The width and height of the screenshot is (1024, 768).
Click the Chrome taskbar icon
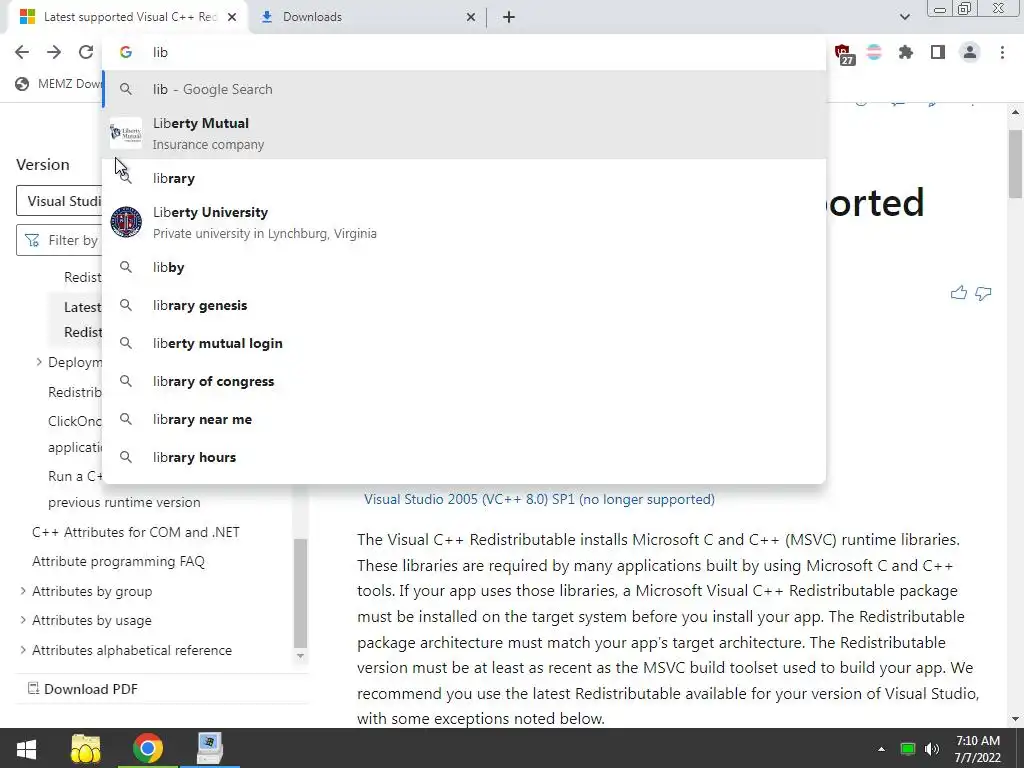[x=148, y=748]
